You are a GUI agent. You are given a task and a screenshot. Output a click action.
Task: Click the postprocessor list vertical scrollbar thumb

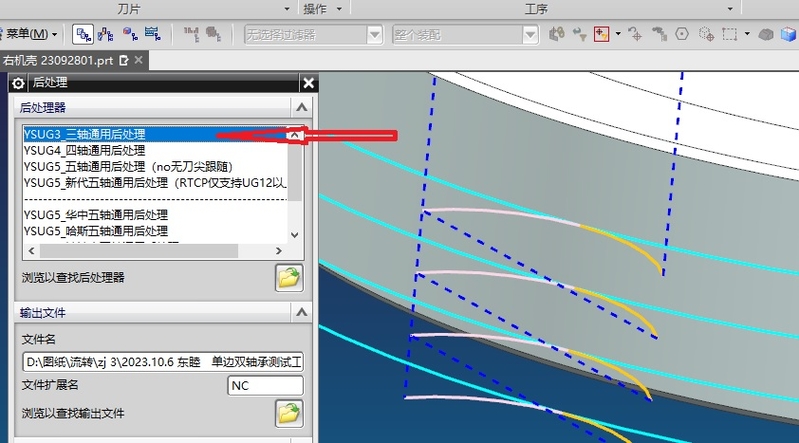pyautogui.click(x=295, y=171)
